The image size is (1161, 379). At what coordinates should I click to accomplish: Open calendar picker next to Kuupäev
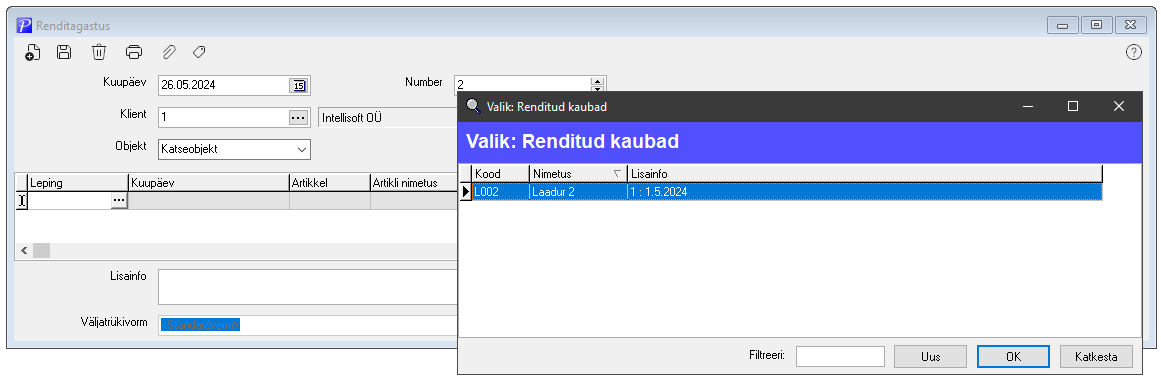coord(298,85)
